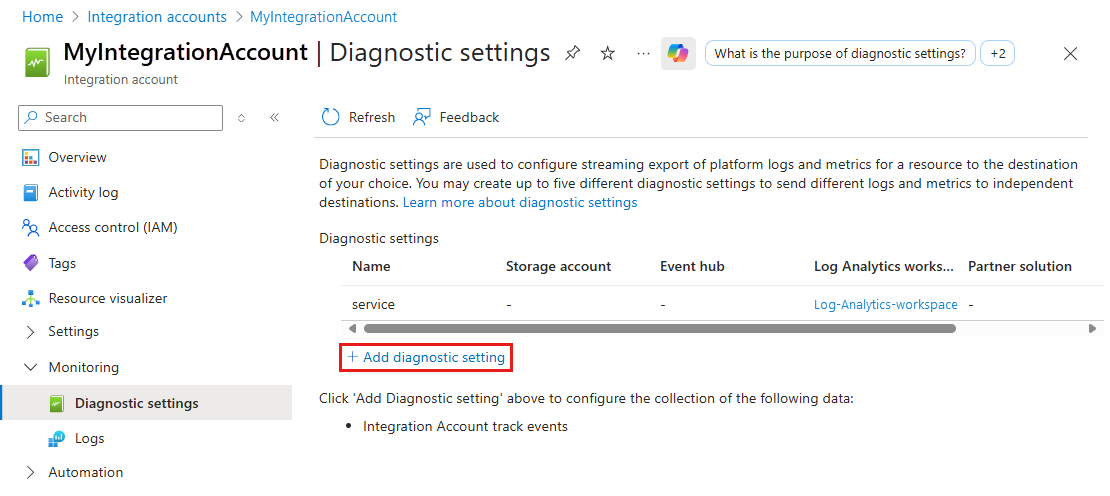
Task: Open Resource visualizer page
Action: 108,299
